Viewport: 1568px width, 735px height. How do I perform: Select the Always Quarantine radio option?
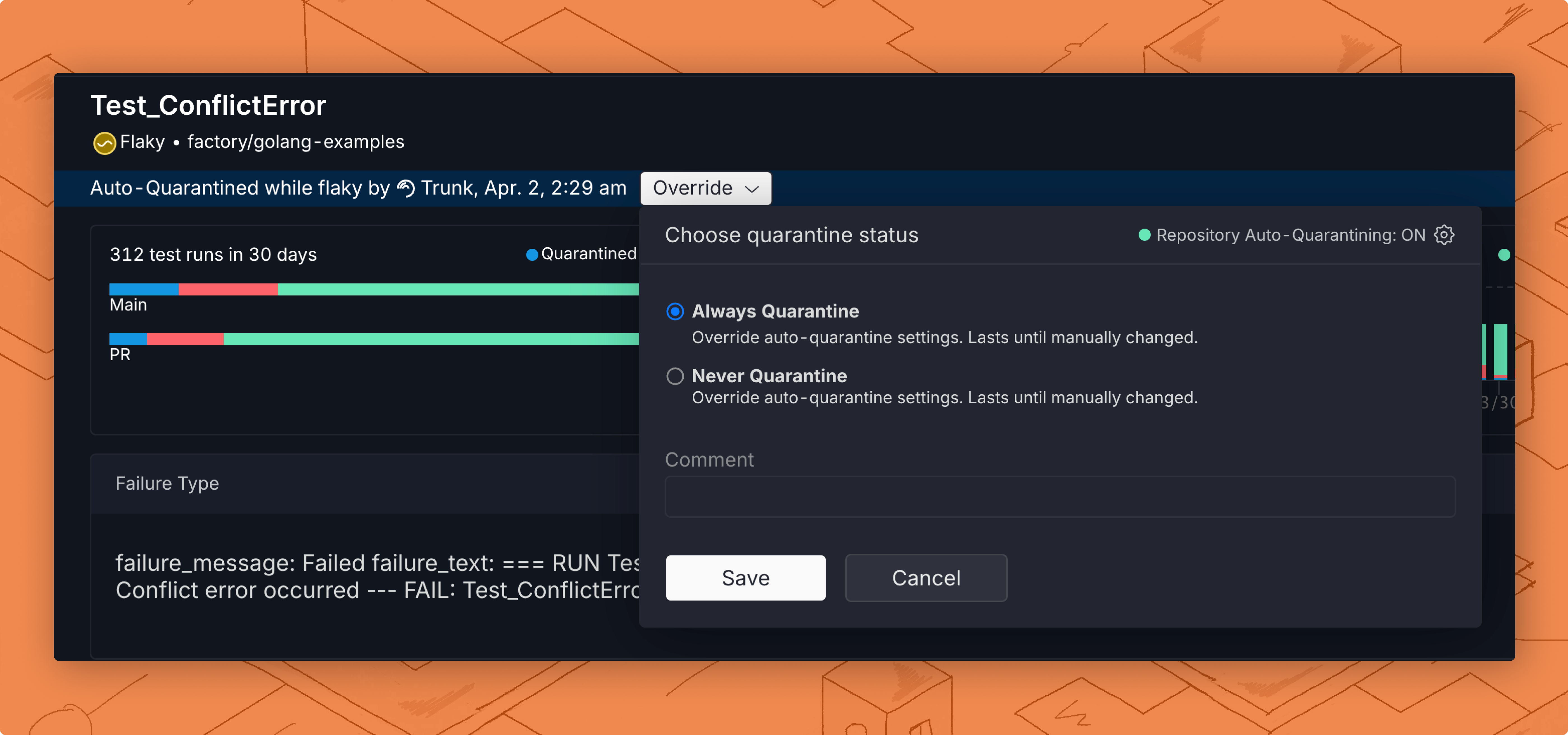coord(675,312)
